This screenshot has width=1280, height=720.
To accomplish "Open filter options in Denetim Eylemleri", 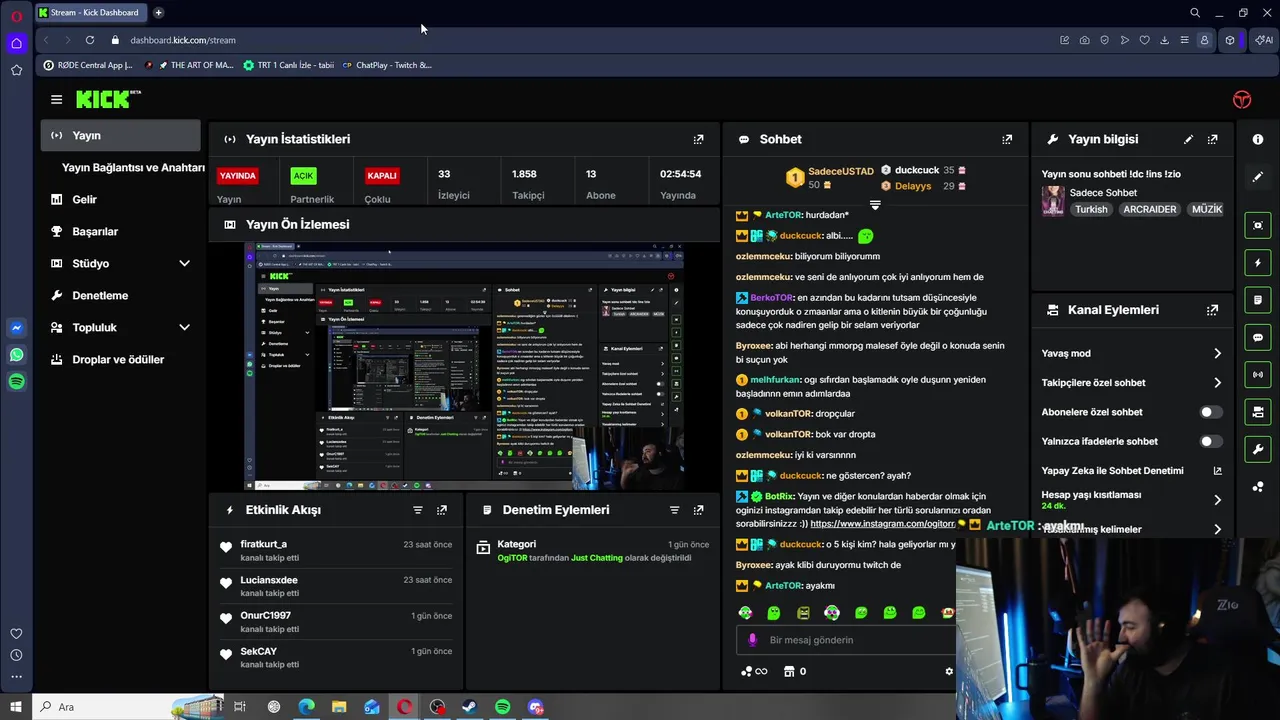I will (x=674, y=510).
